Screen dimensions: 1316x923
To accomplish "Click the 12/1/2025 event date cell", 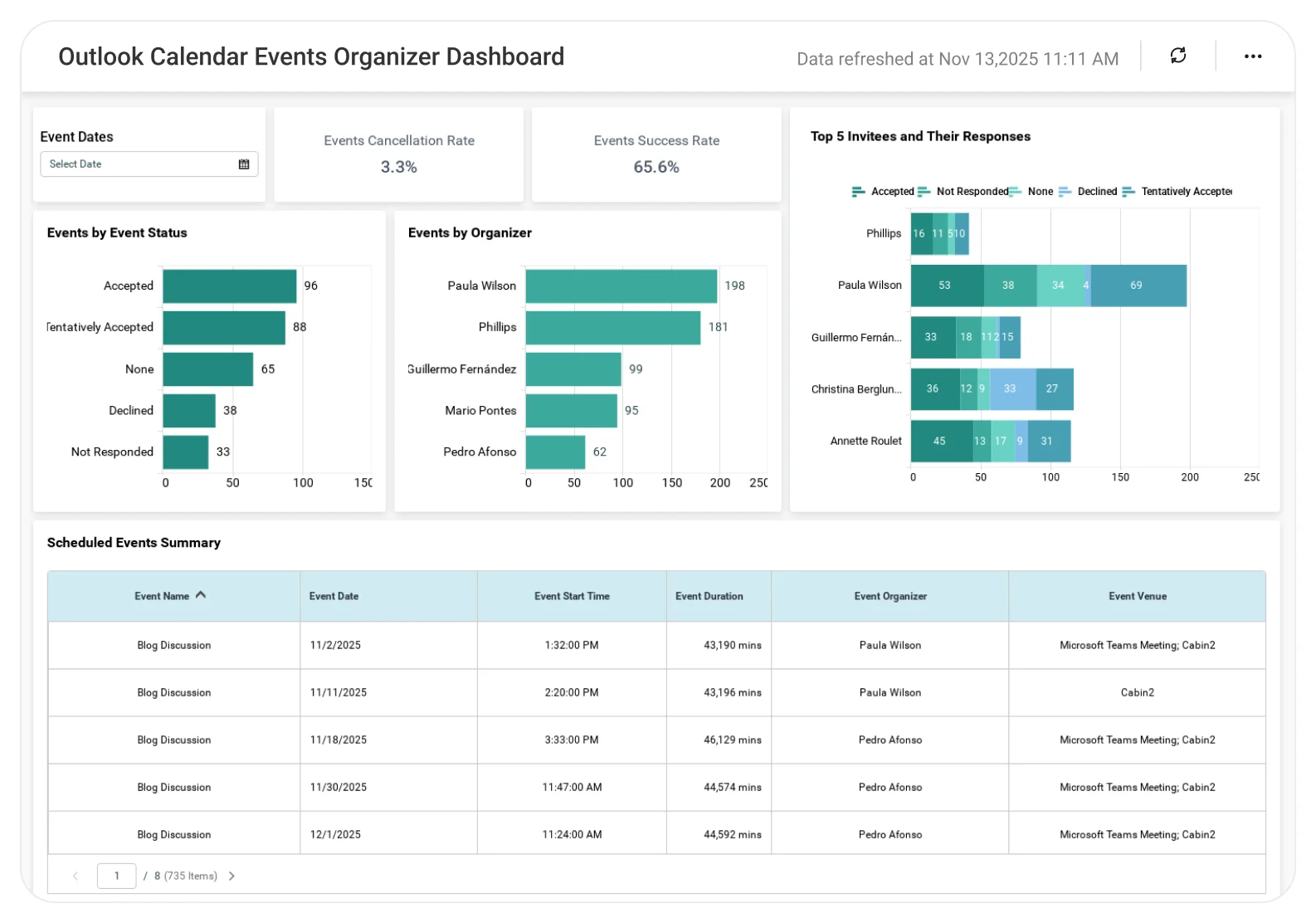I will pos(388,834).
